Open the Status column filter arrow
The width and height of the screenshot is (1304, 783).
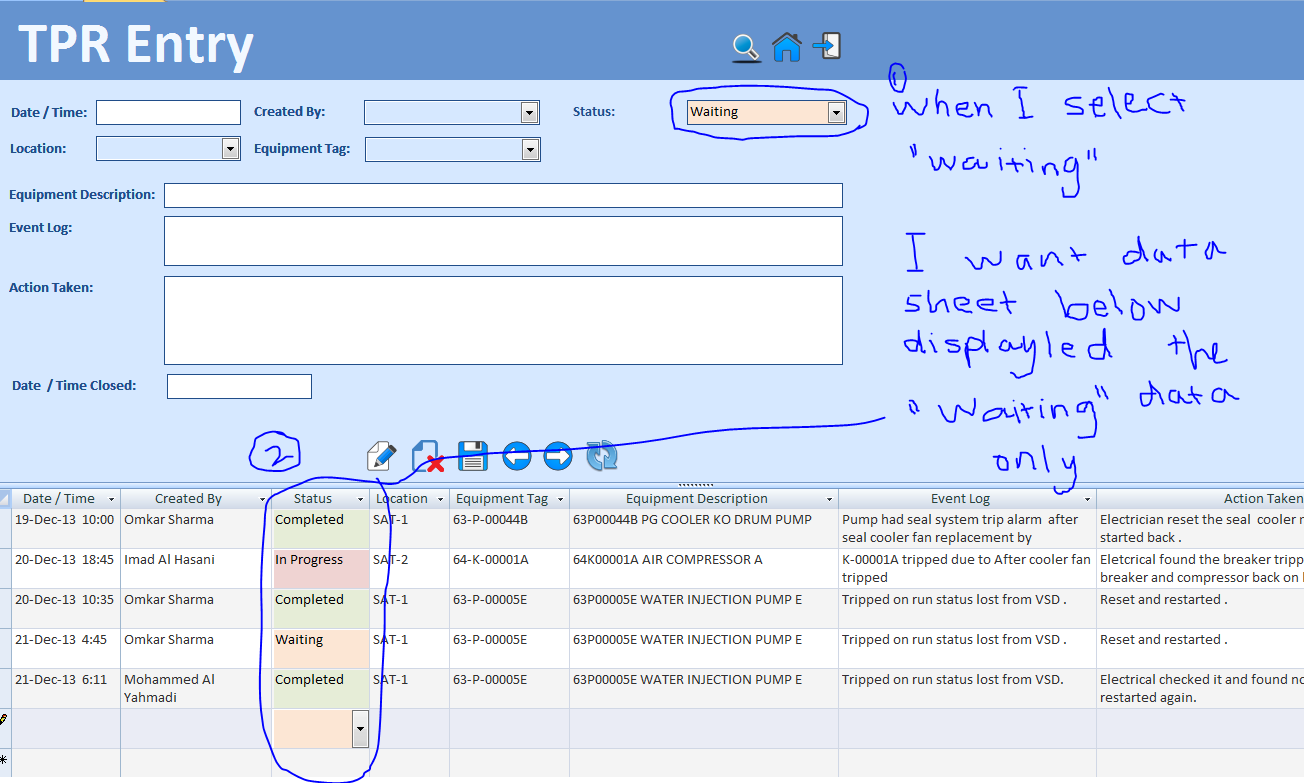(x=361, y=499)
